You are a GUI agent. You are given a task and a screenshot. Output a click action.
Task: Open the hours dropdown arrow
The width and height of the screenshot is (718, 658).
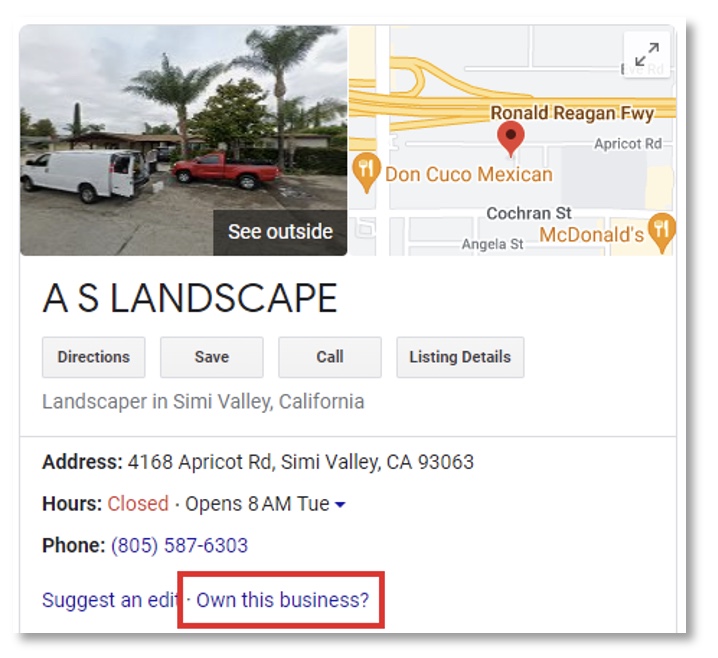pos(340,504)
